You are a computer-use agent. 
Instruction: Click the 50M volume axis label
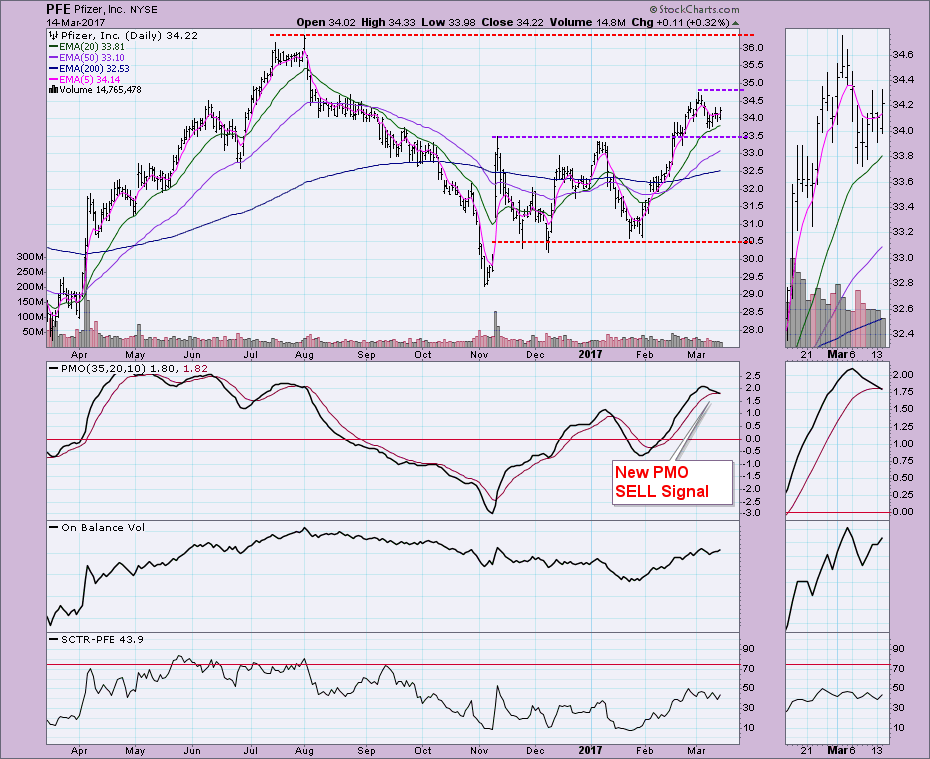(x=33, y=331)
